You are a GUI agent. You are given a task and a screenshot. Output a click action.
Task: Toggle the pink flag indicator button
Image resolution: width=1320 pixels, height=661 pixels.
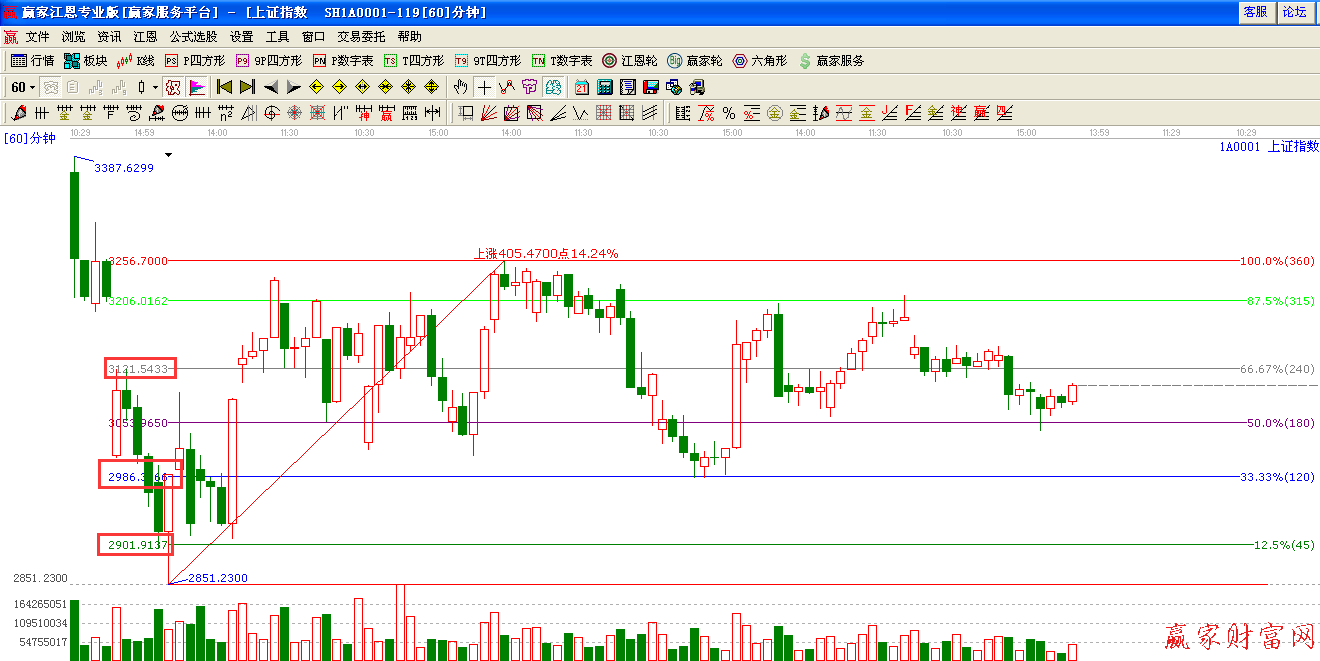(x=196, y=87)
